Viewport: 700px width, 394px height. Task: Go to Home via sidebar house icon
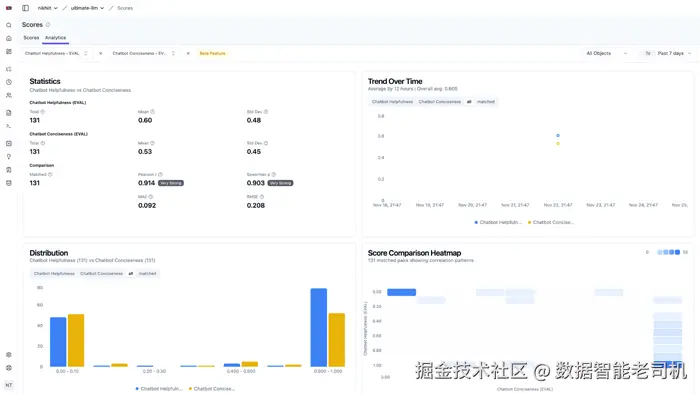pos(8,38)
